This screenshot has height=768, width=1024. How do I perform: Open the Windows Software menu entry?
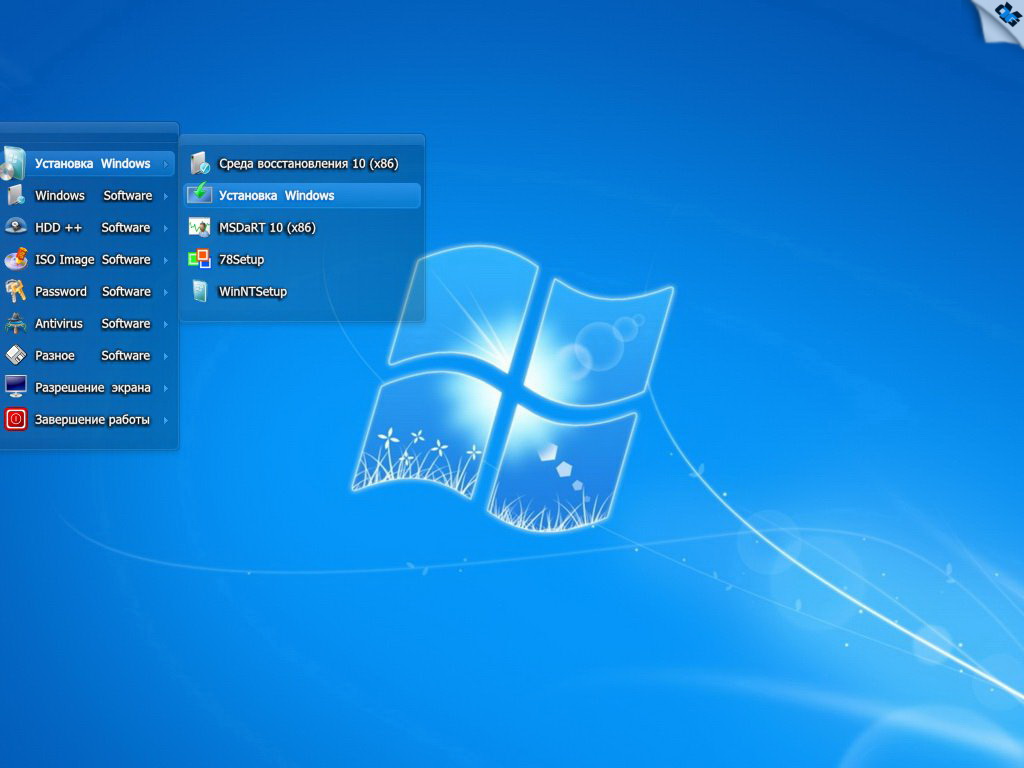88,195
